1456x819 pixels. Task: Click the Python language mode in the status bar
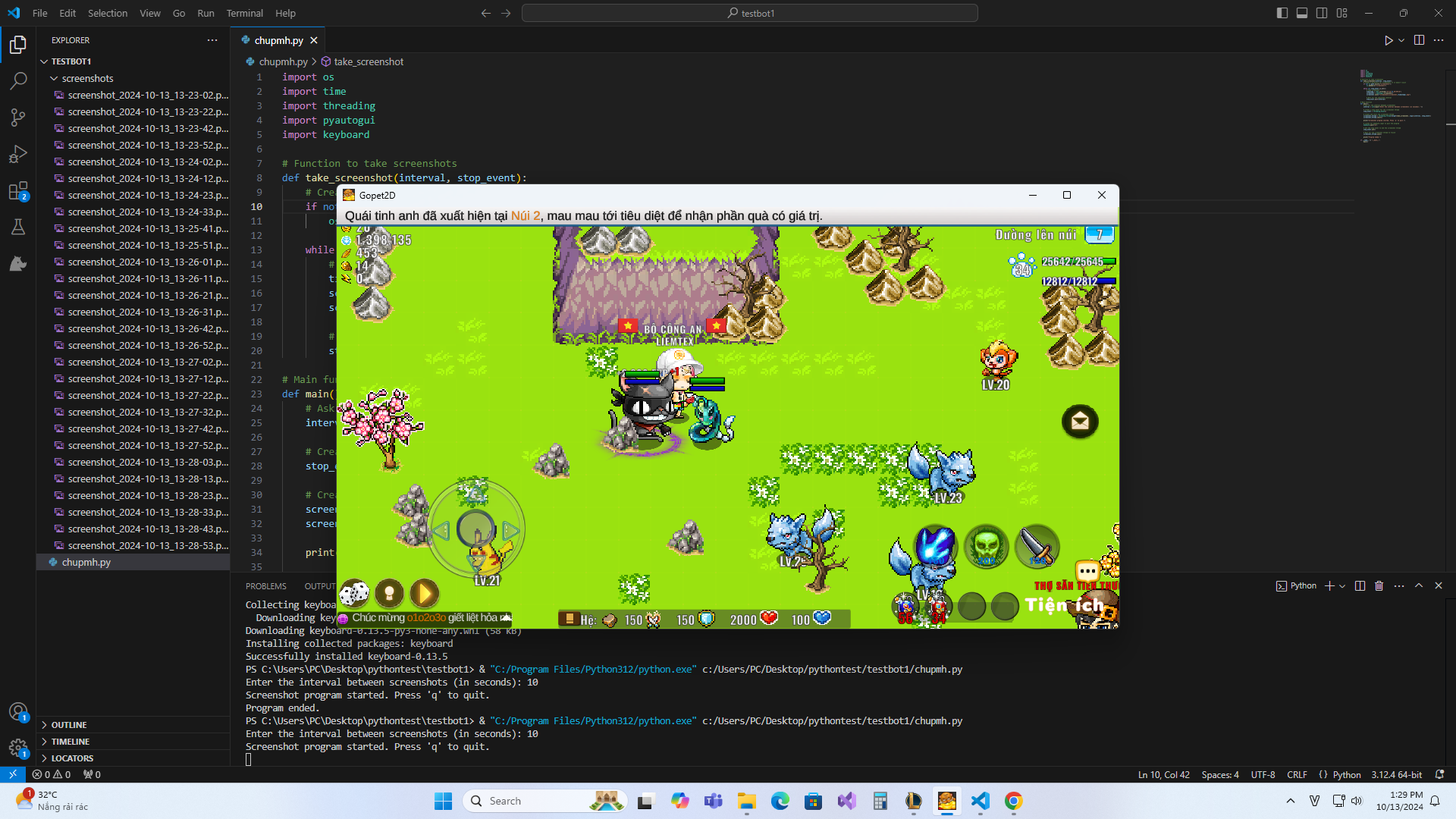(x=1347, y=774)
